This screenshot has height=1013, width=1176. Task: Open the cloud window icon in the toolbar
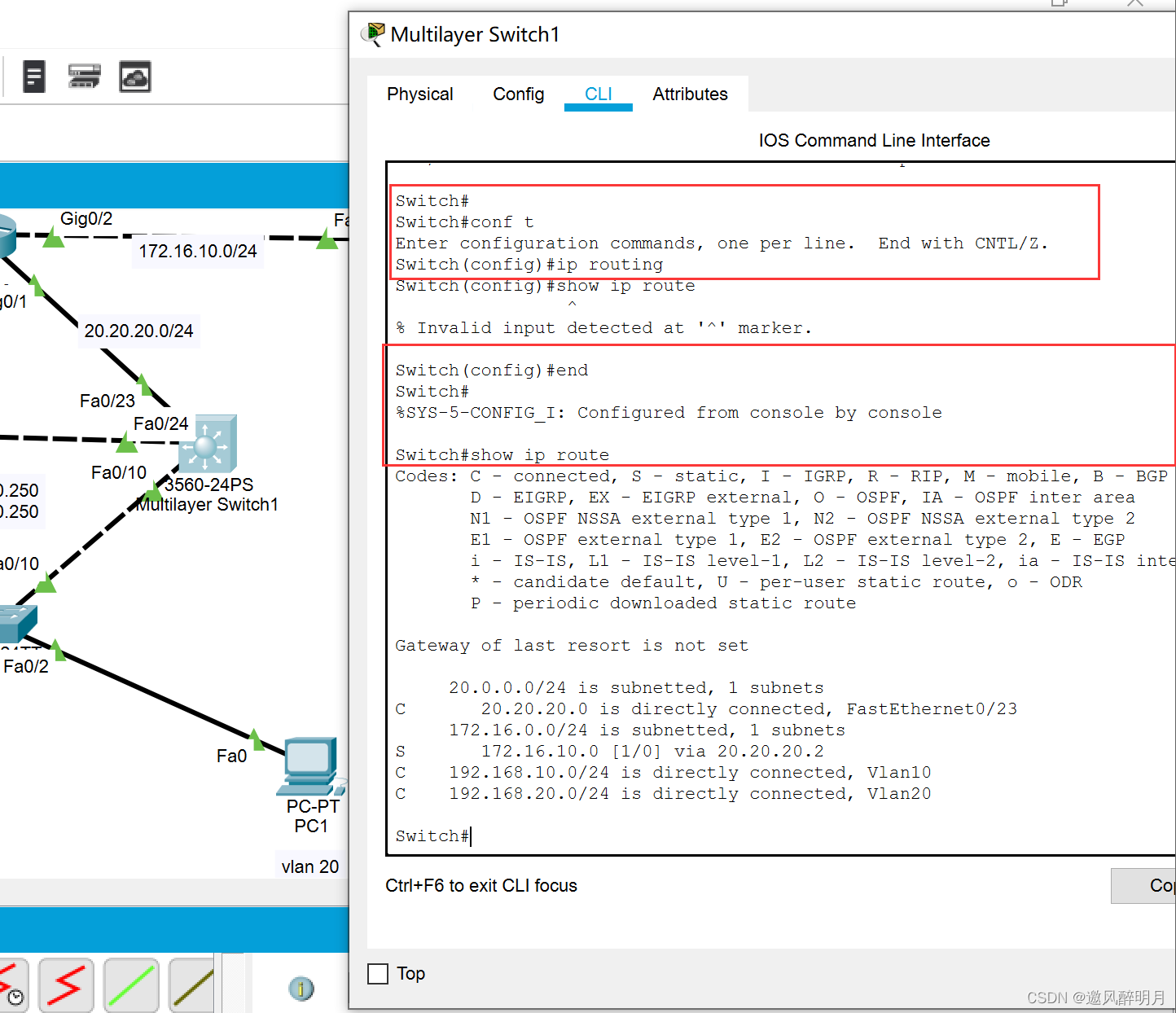pyautogui.click(x=134, y=77)
